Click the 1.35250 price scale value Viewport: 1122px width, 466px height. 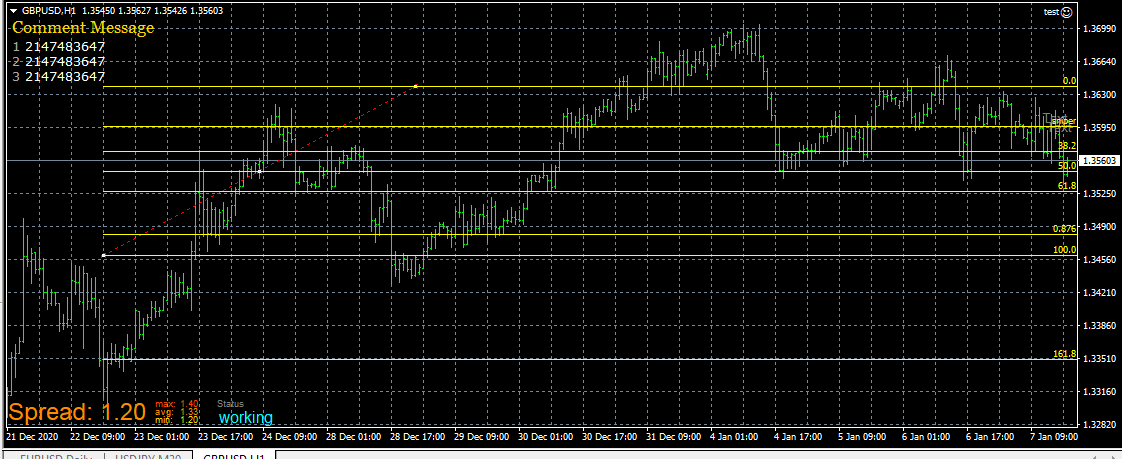[1101, 193]
